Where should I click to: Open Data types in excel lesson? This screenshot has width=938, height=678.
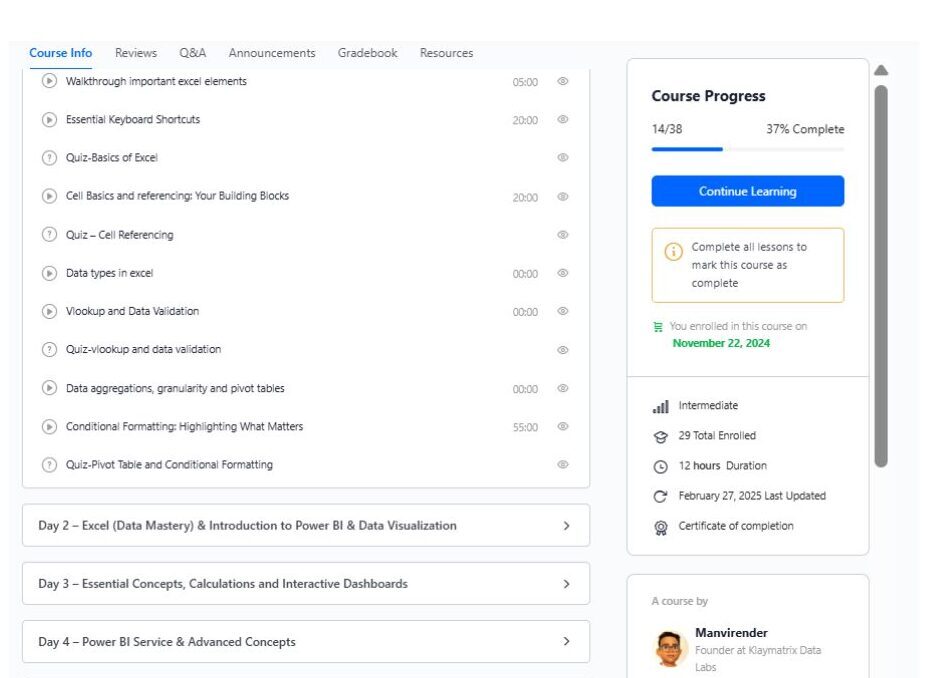click(109, 273)
